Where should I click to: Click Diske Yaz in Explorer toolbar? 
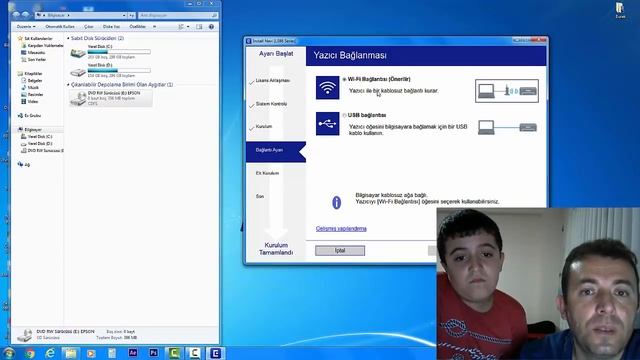coord(111,27)
